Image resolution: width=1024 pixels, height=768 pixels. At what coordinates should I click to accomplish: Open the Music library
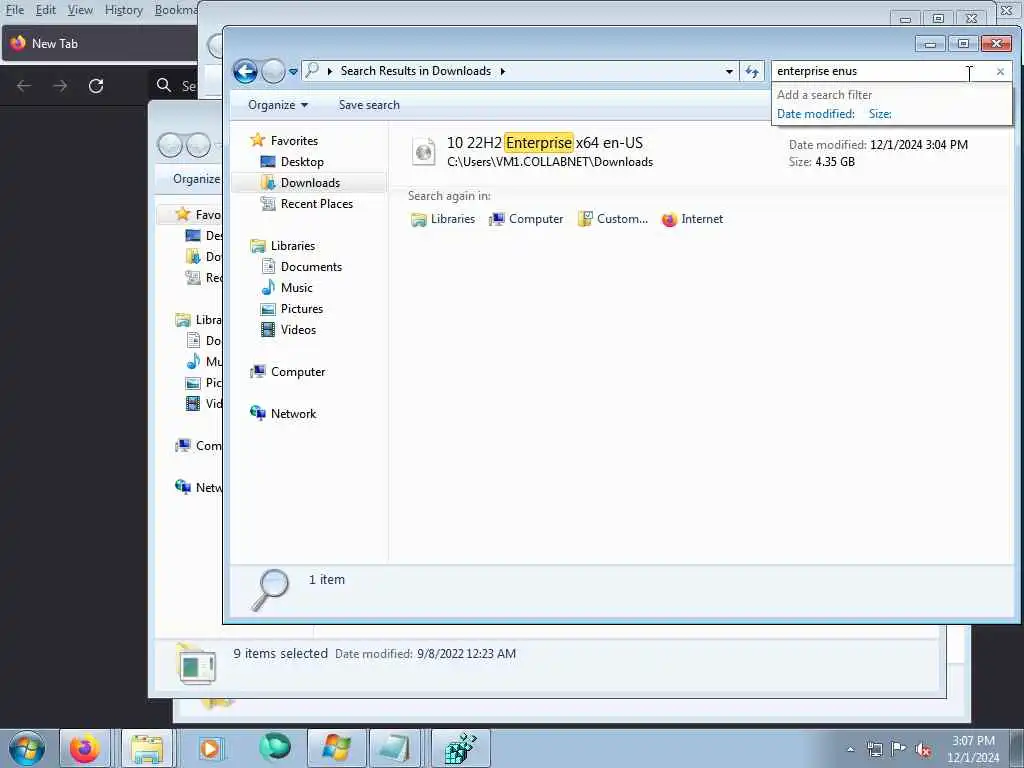click(x=296, y=287)
